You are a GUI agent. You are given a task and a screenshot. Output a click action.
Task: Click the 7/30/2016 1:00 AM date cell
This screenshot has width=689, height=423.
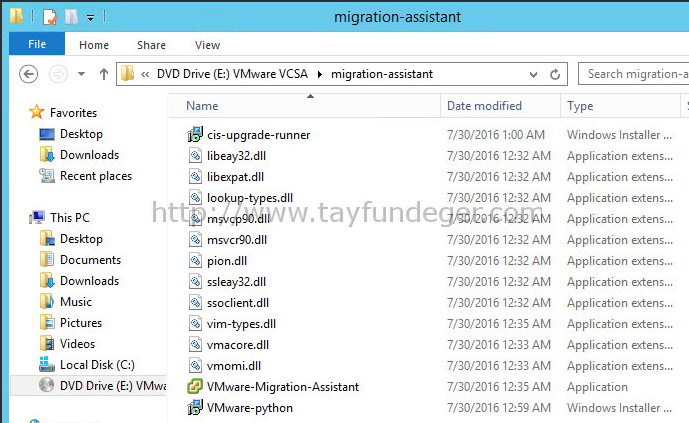click(496, 134)
